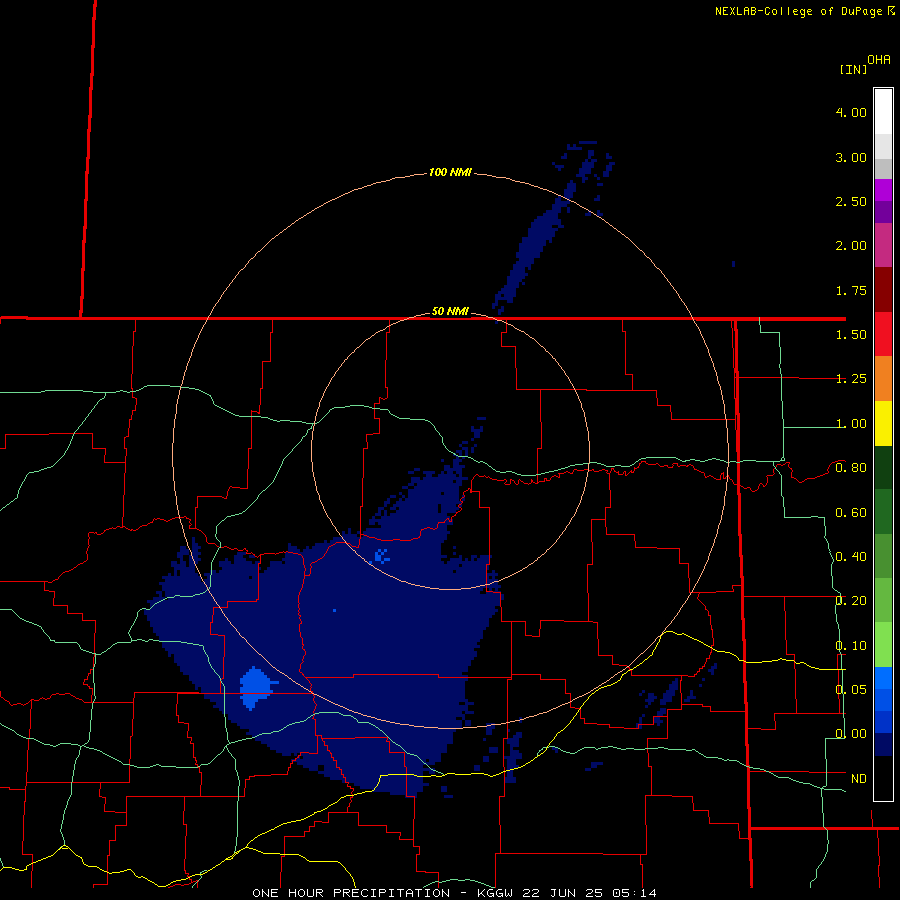Click the 4.00 legend value

pyautogui.click(x=851, y=112)
